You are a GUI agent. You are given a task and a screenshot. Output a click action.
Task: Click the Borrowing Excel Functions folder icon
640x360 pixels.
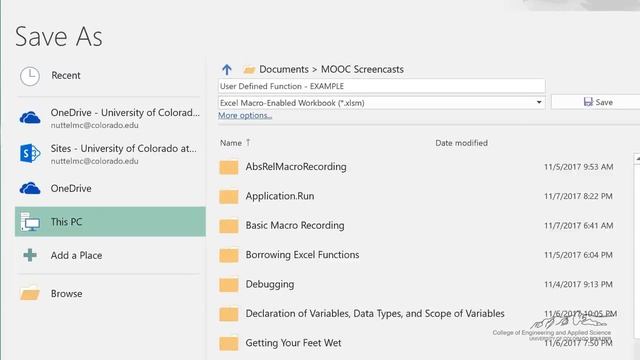229,255
